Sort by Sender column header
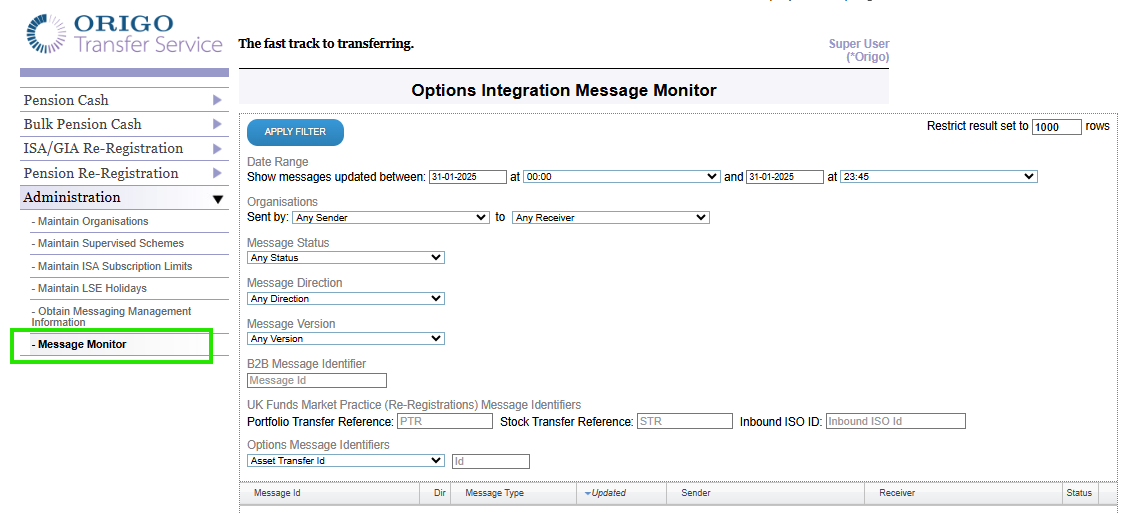This screenshot has width=1122, height=513. coord(696,493)
